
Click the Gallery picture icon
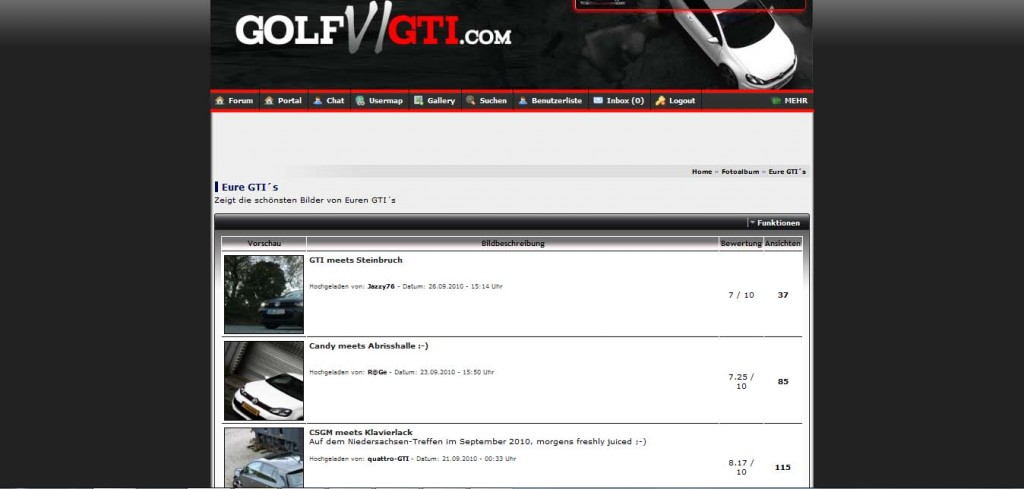418,101
